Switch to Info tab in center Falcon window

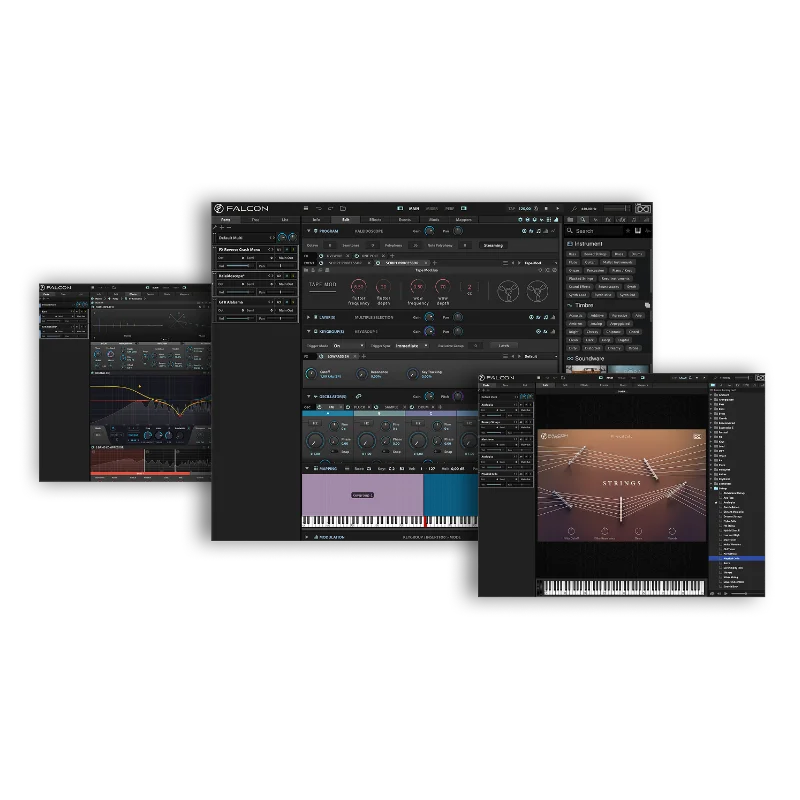coord(316,219)
